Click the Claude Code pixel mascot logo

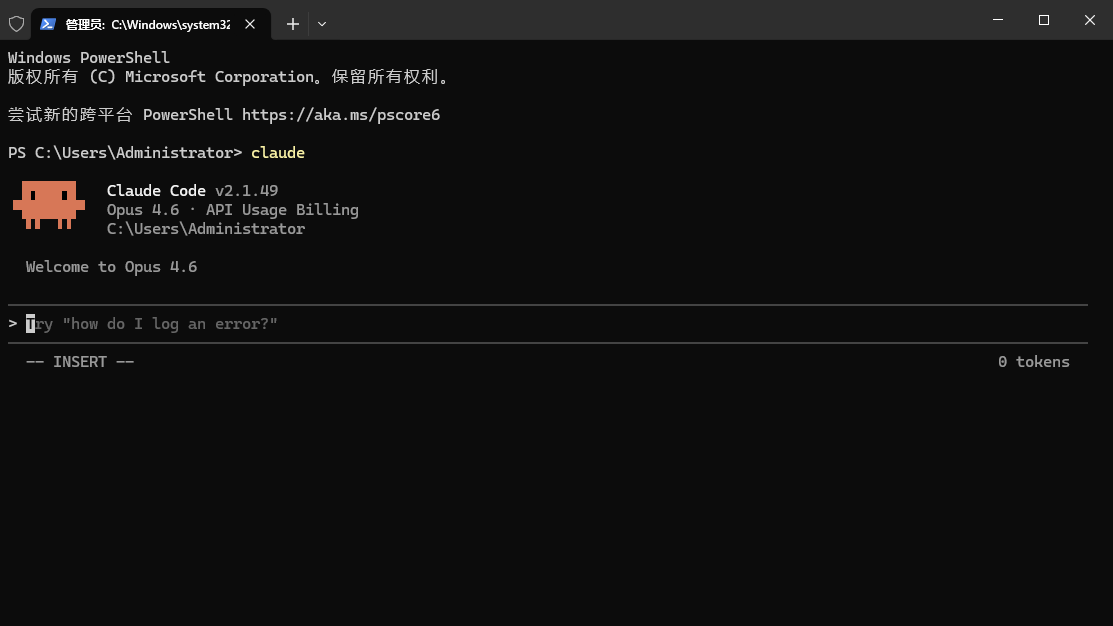tap(49, 204)
